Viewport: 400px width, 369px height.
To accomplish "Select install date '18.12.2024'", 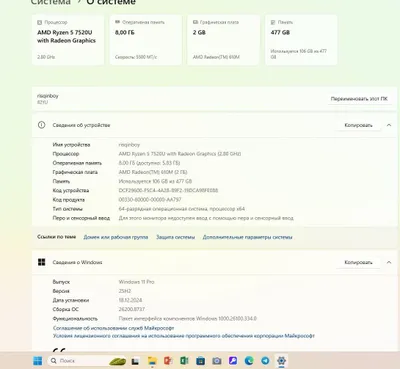I will click(x=130, y=300).
